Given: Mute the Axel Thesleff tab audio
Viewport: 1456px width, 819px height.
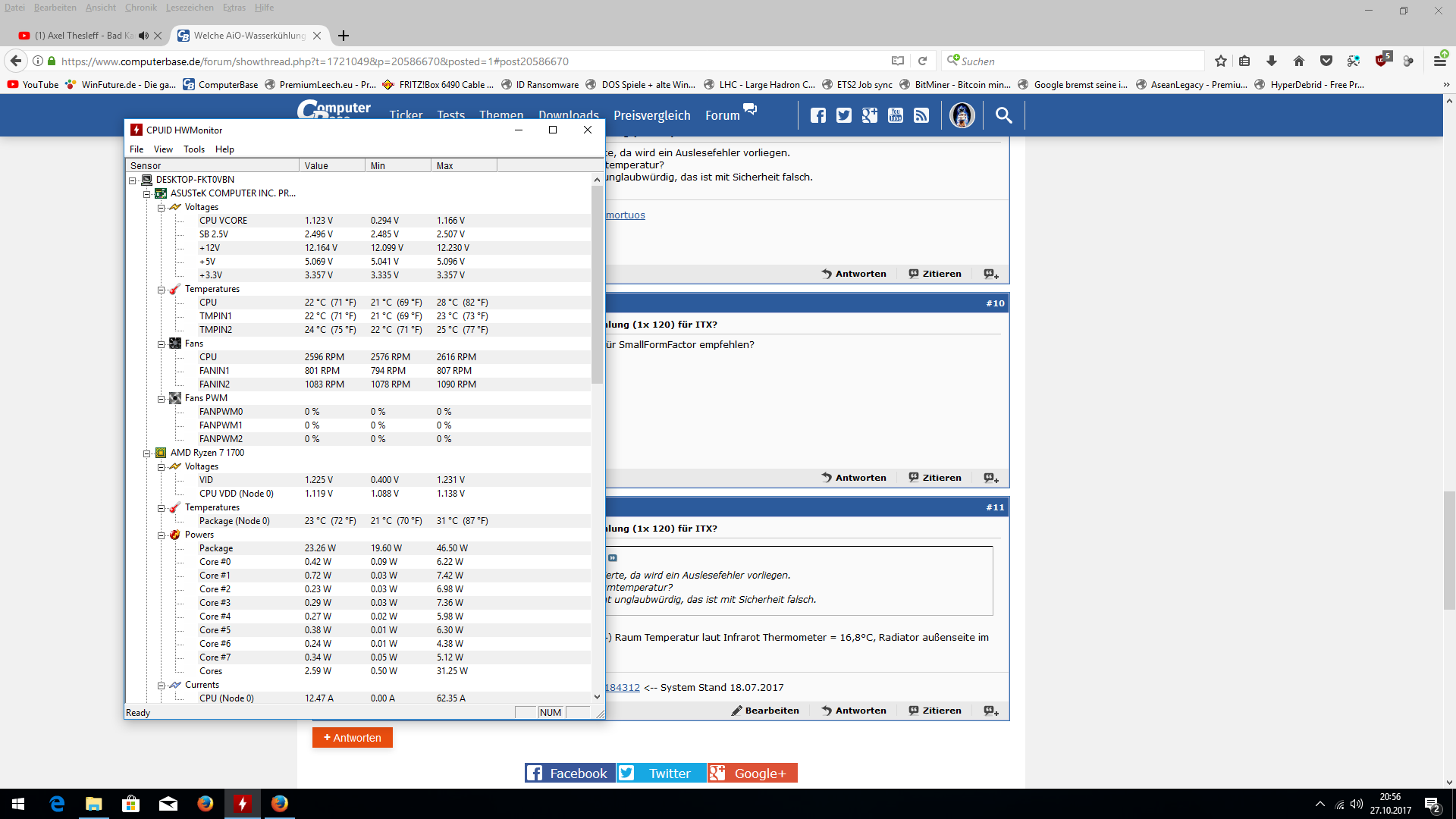Looking at the screenshot, I should [143, 36].
